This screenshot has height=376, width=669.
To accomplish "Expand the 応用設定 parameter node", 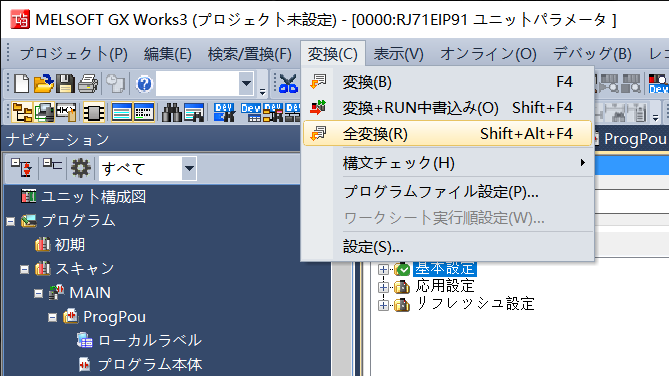I will pos(383,287).
